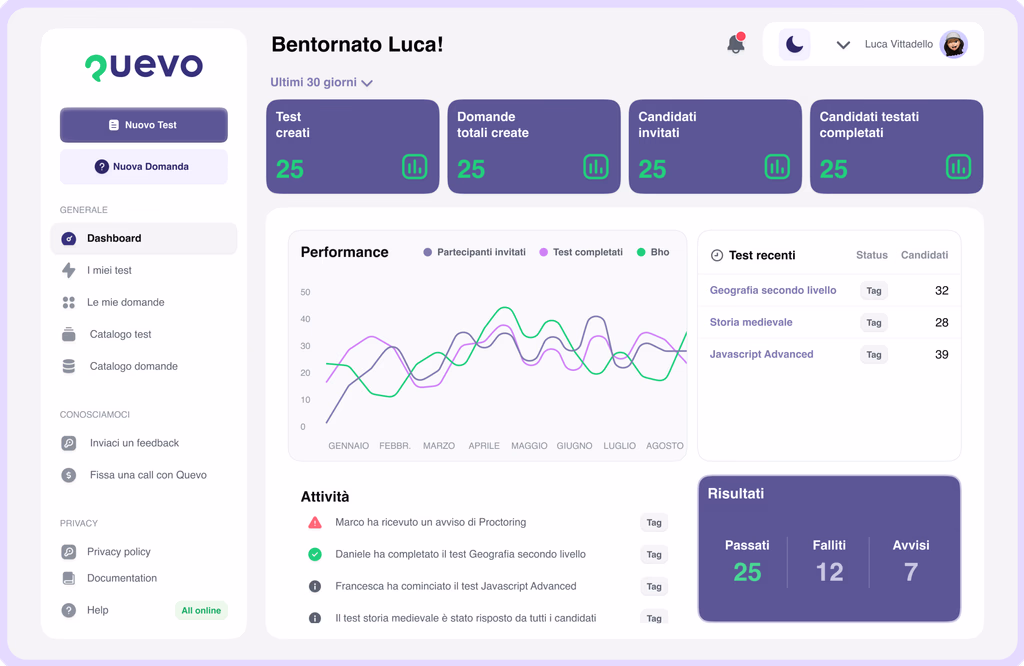
Task: Click the info icon for the storia medievale activity
Action: click(315, 618)
